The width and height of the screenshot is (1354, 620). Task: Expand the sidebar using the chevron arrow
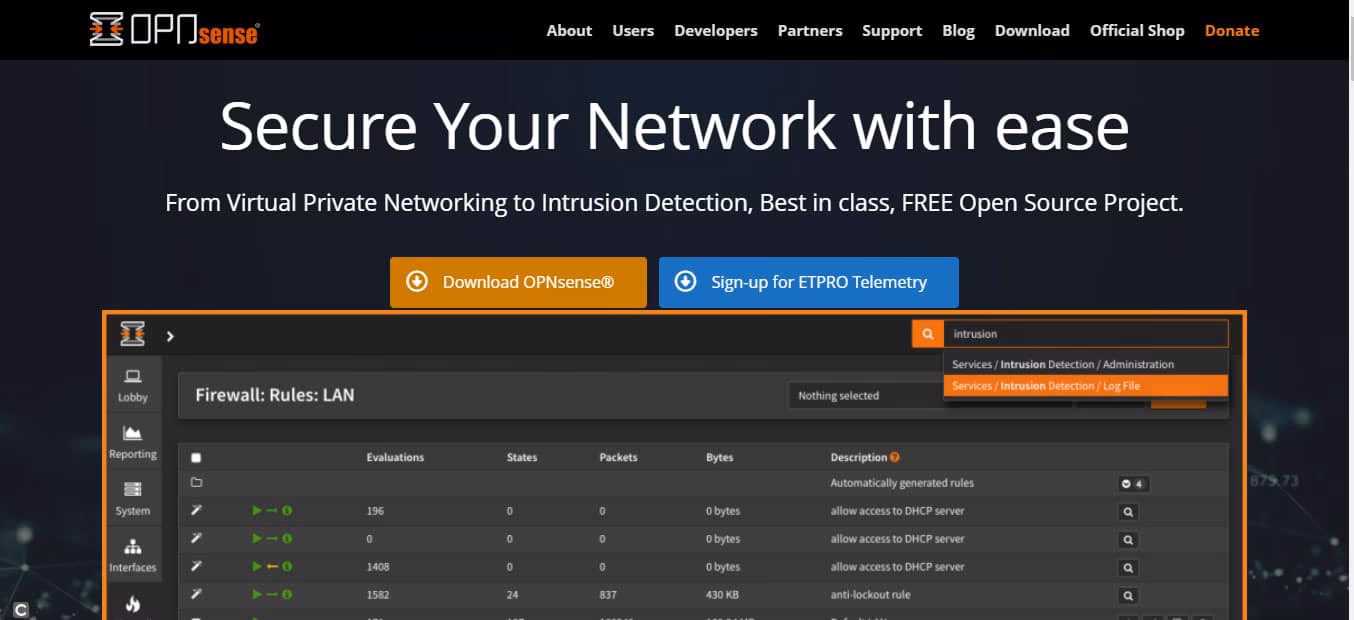170,336
